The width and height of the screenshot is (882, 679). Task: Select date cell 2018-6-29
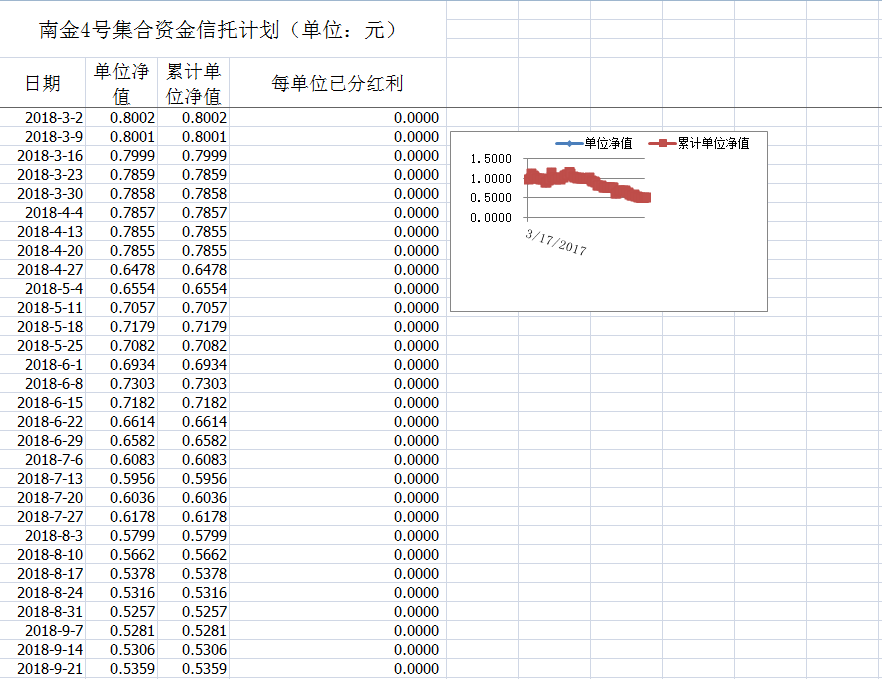[43, 441]
